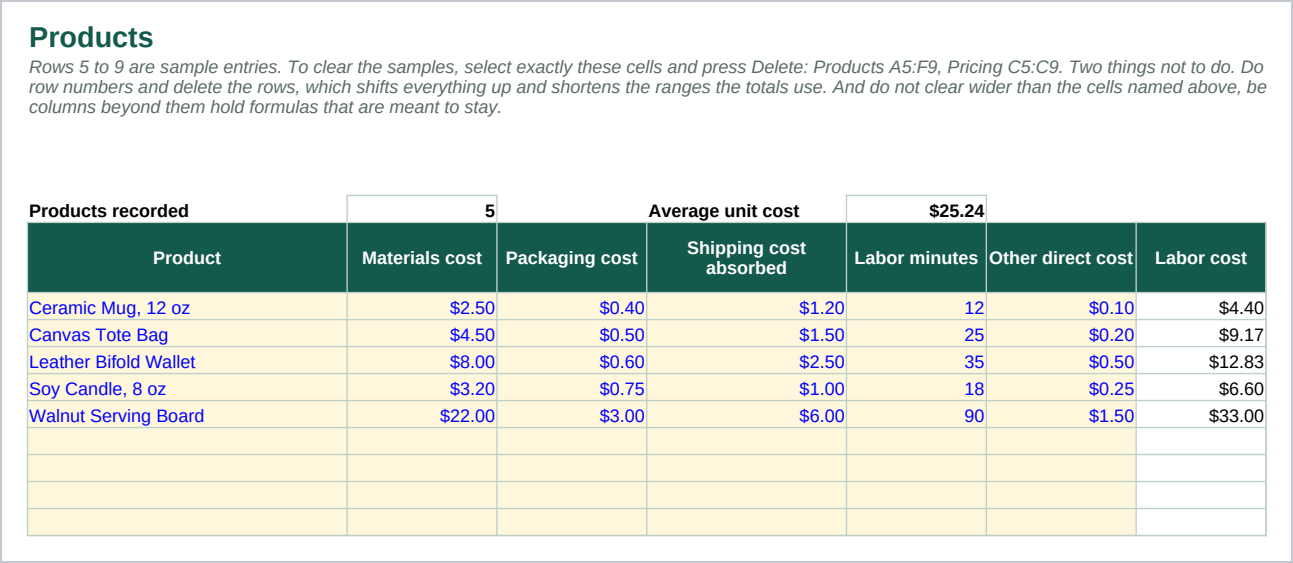Select the $25.24 average cost cell
Screen dimensions: 1293x563
tap(916, 210)
